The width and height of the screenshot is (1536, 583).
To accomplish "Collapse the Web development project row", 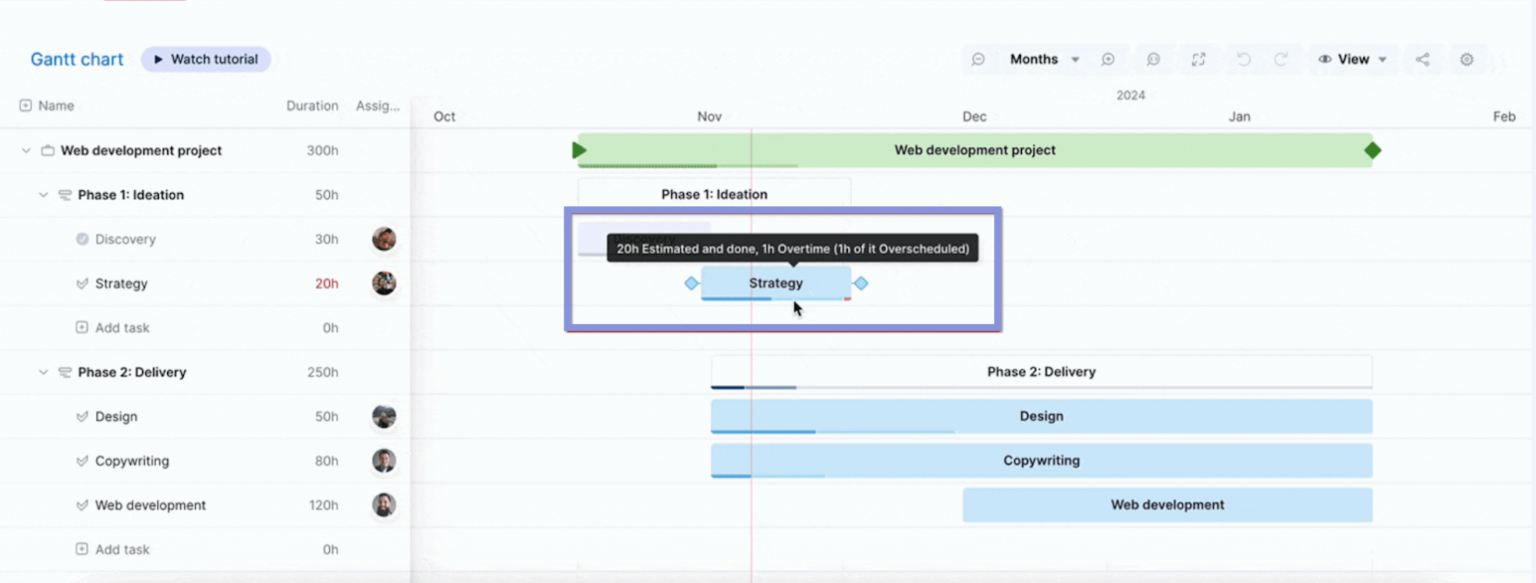I will pyautogui.click(x=24, y=150).
